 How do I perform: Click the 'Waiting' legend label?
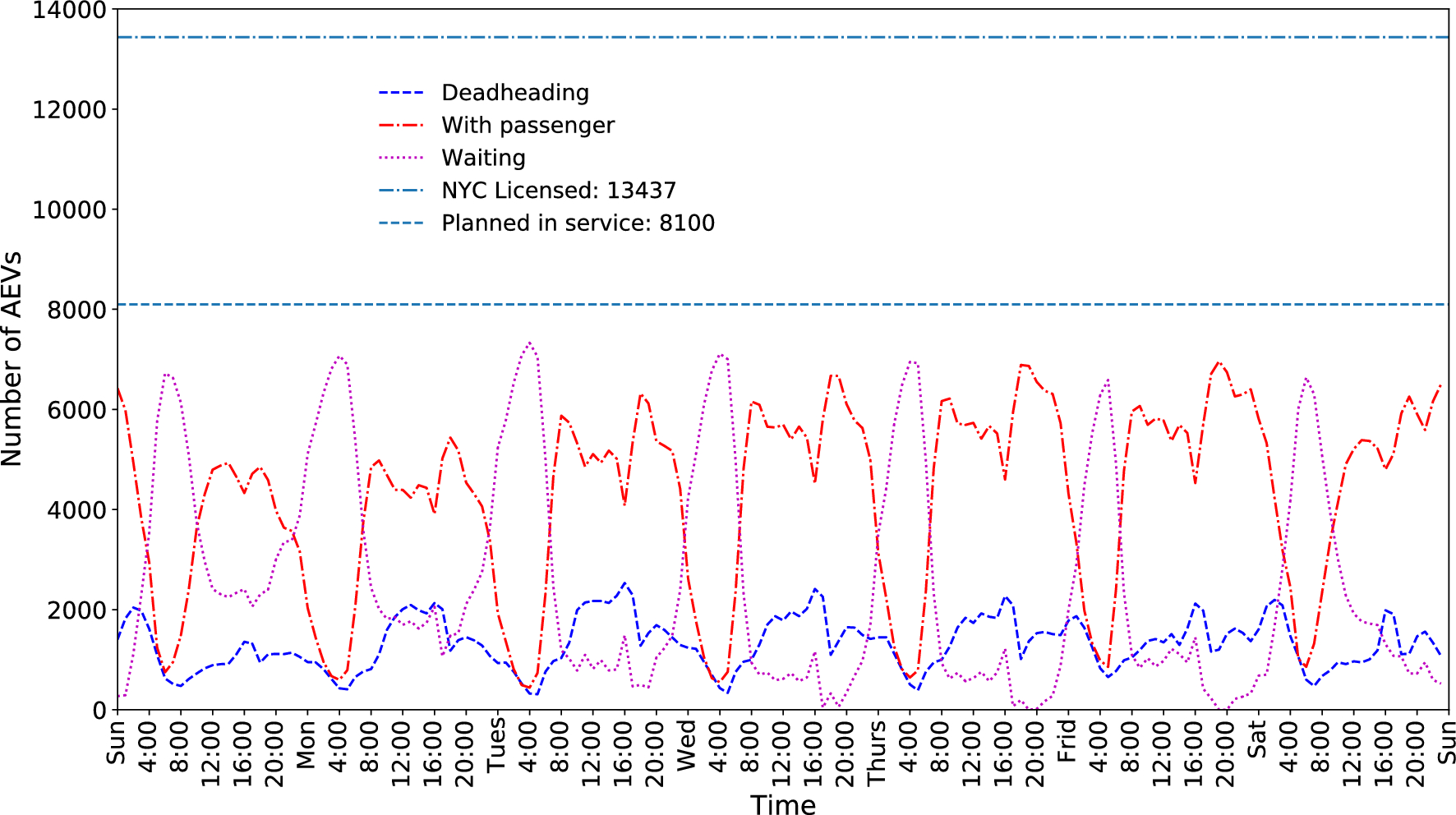pyautogui.click(x=483, y=158)
